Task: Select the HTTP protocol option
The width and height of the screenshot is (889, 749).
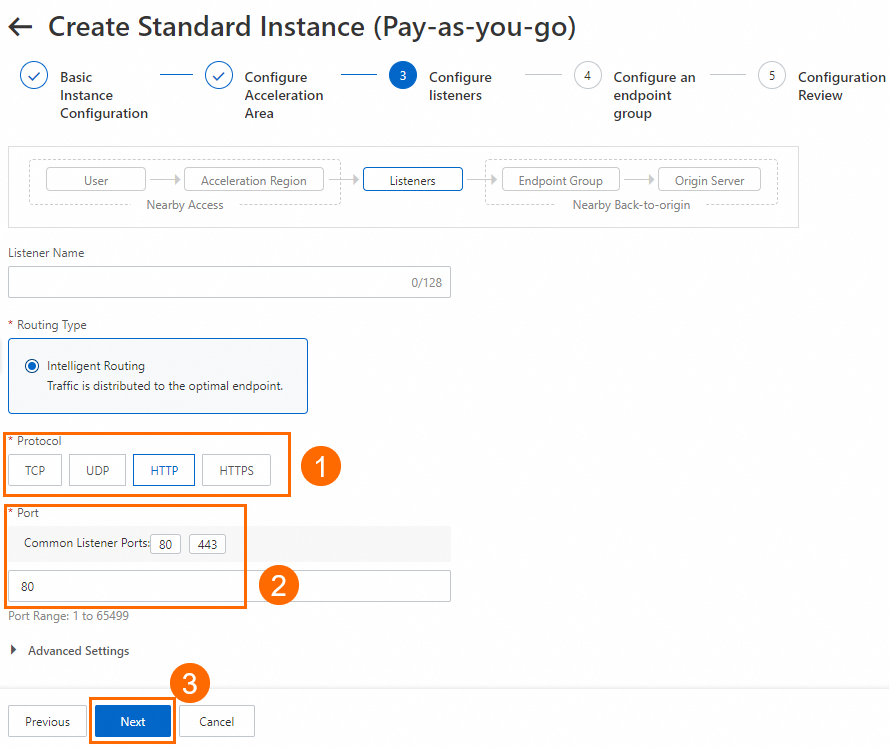Action: [x=164, y=470]
